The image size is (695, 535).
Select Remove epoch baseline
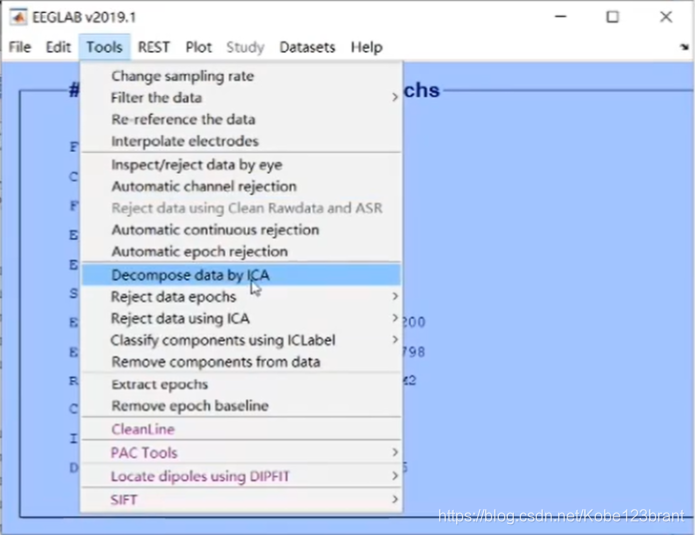point(242,406)
